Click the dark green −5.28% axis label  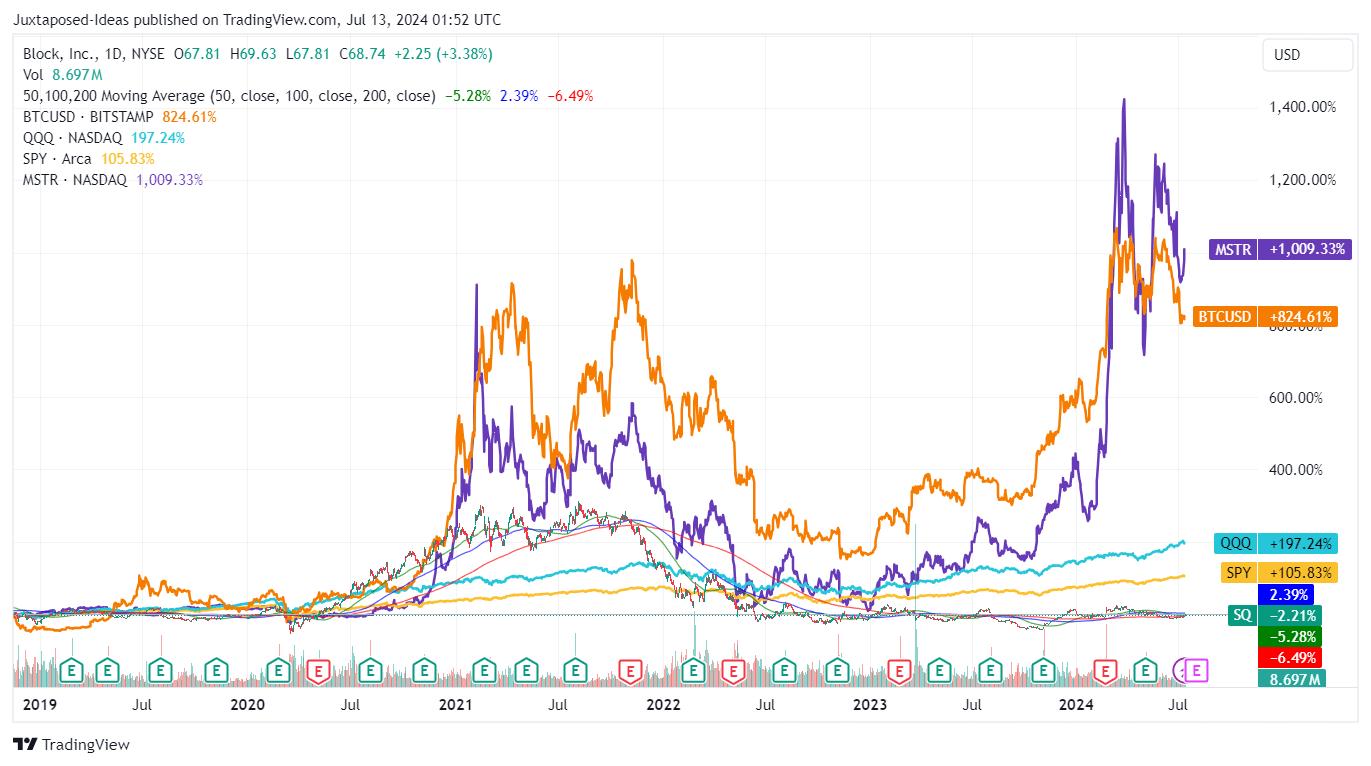(1290, 636)
